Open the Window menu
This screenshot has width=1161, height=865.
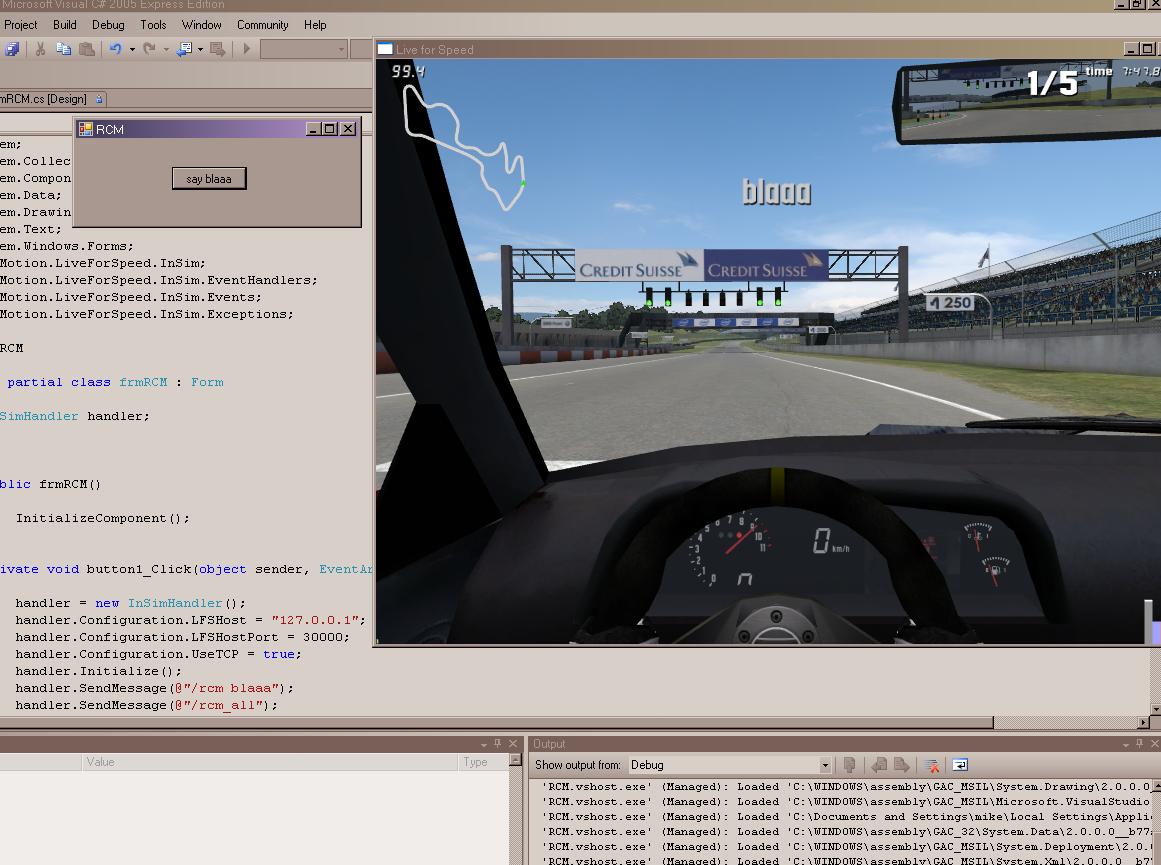(x=201, y=24)
